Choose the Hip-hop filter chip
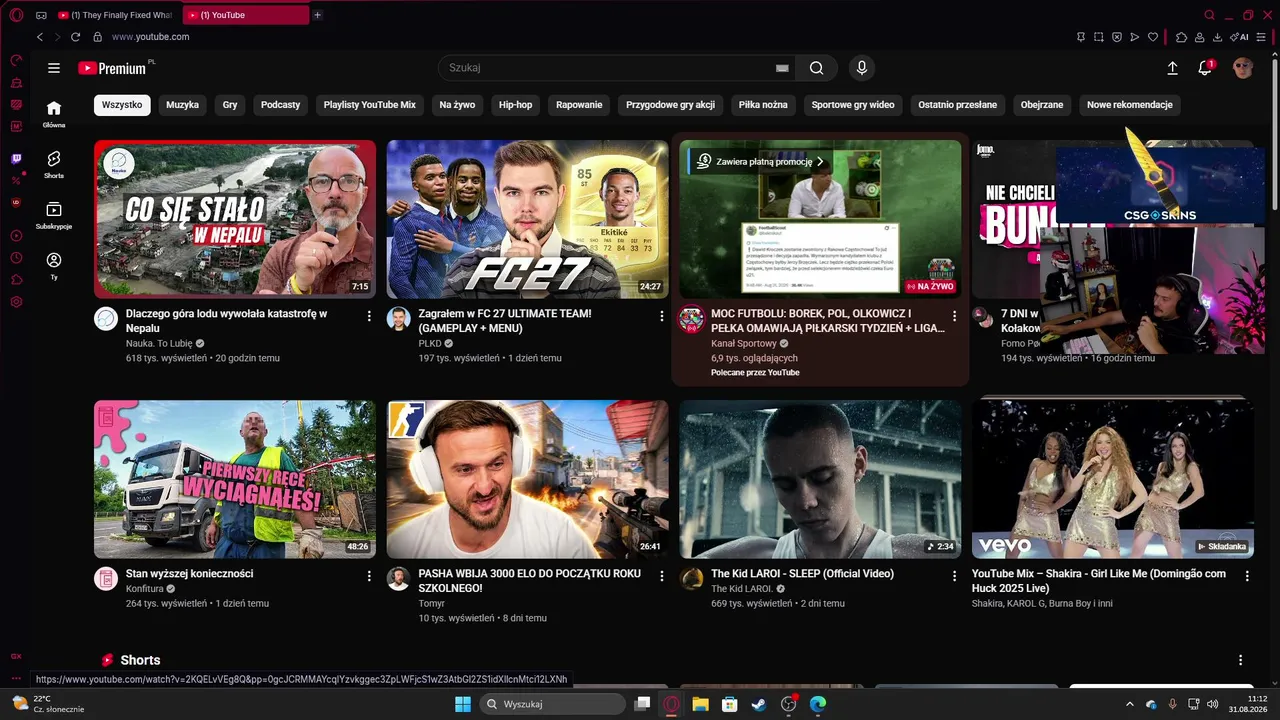 (516, 105)
